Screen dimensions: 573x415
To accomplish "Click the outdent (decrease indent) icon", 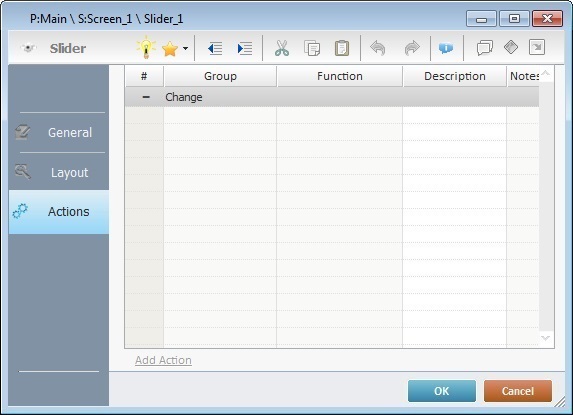I will [215, 48].
